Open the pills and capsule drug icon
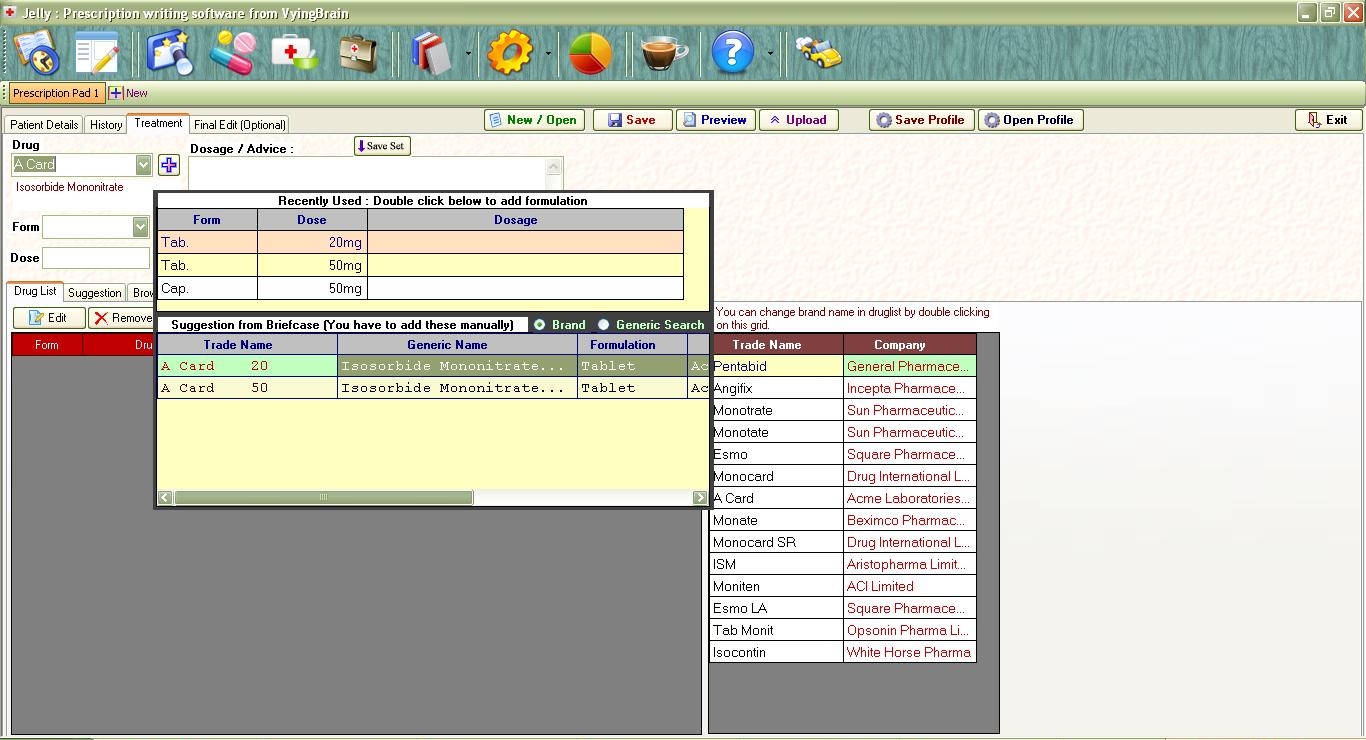 click(x=232, y=52)
